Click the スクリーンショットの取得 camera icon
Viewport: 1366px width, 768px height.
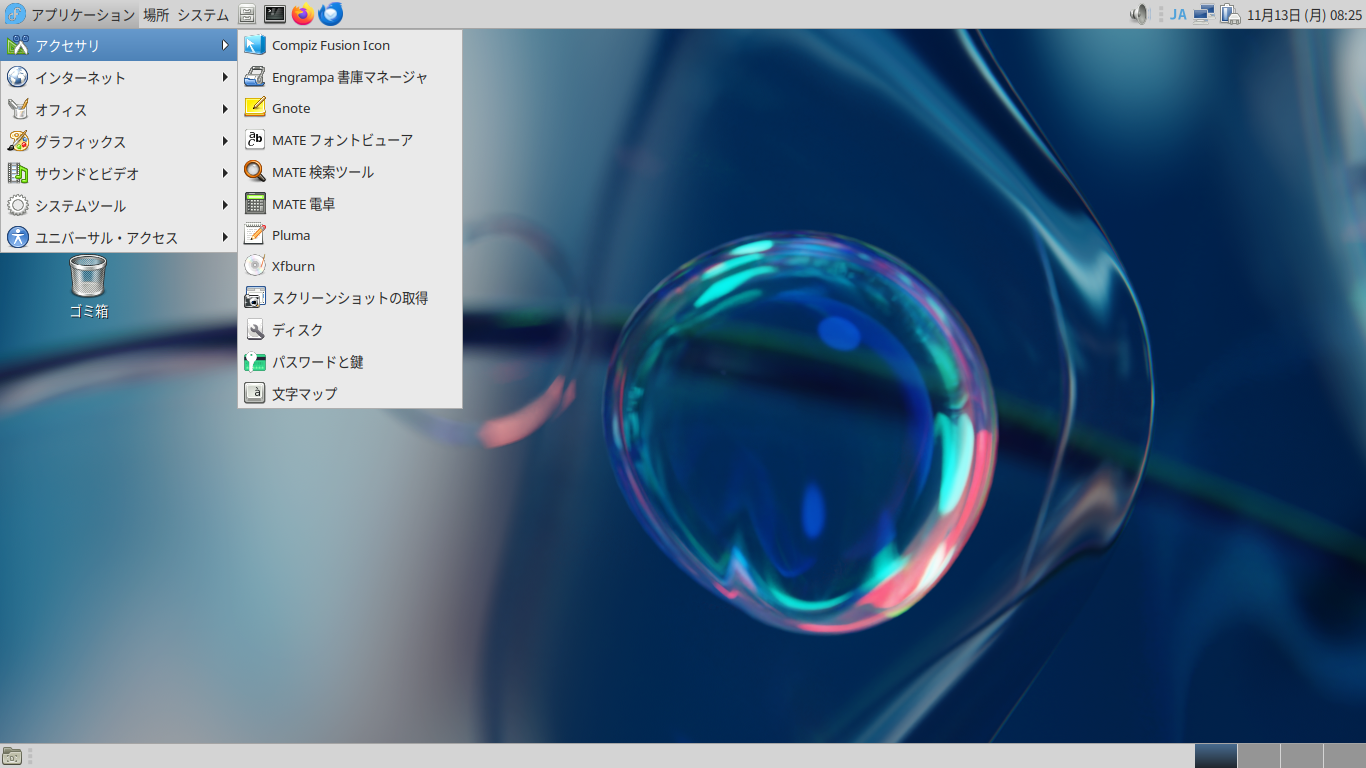[x=255, y=298]
